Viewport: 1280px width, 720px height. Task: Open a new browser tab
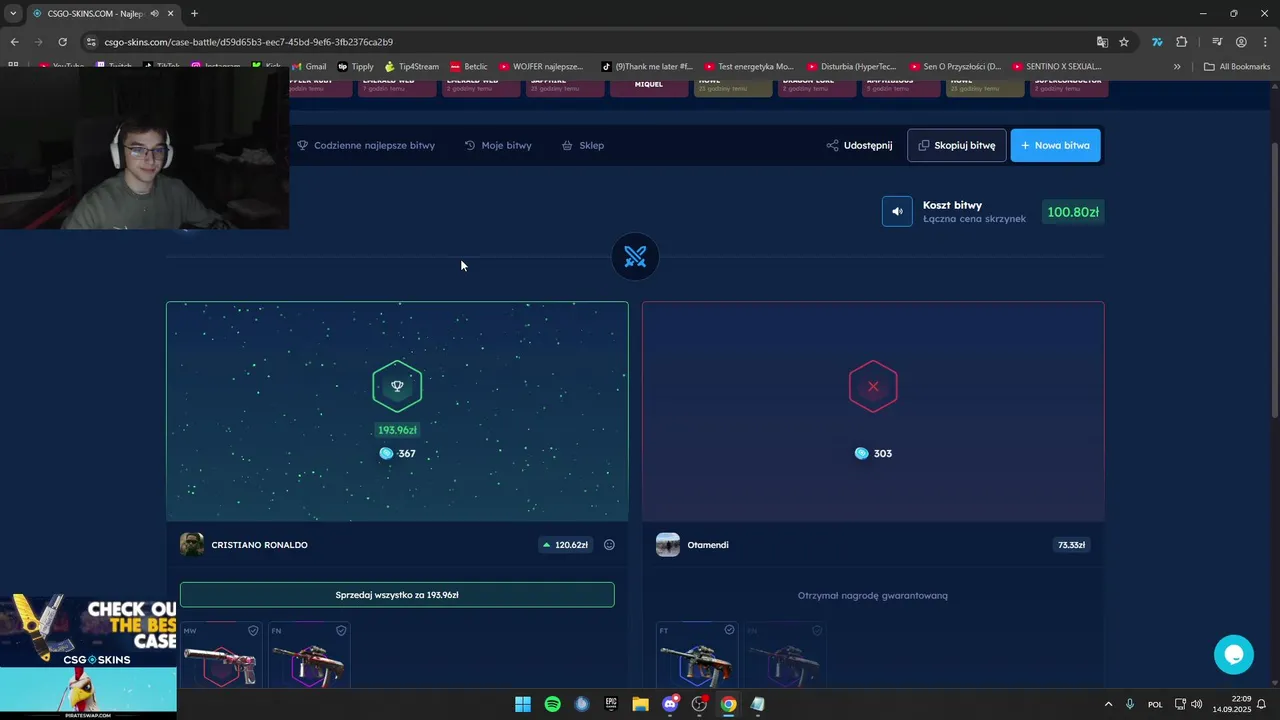coord(194,13)
